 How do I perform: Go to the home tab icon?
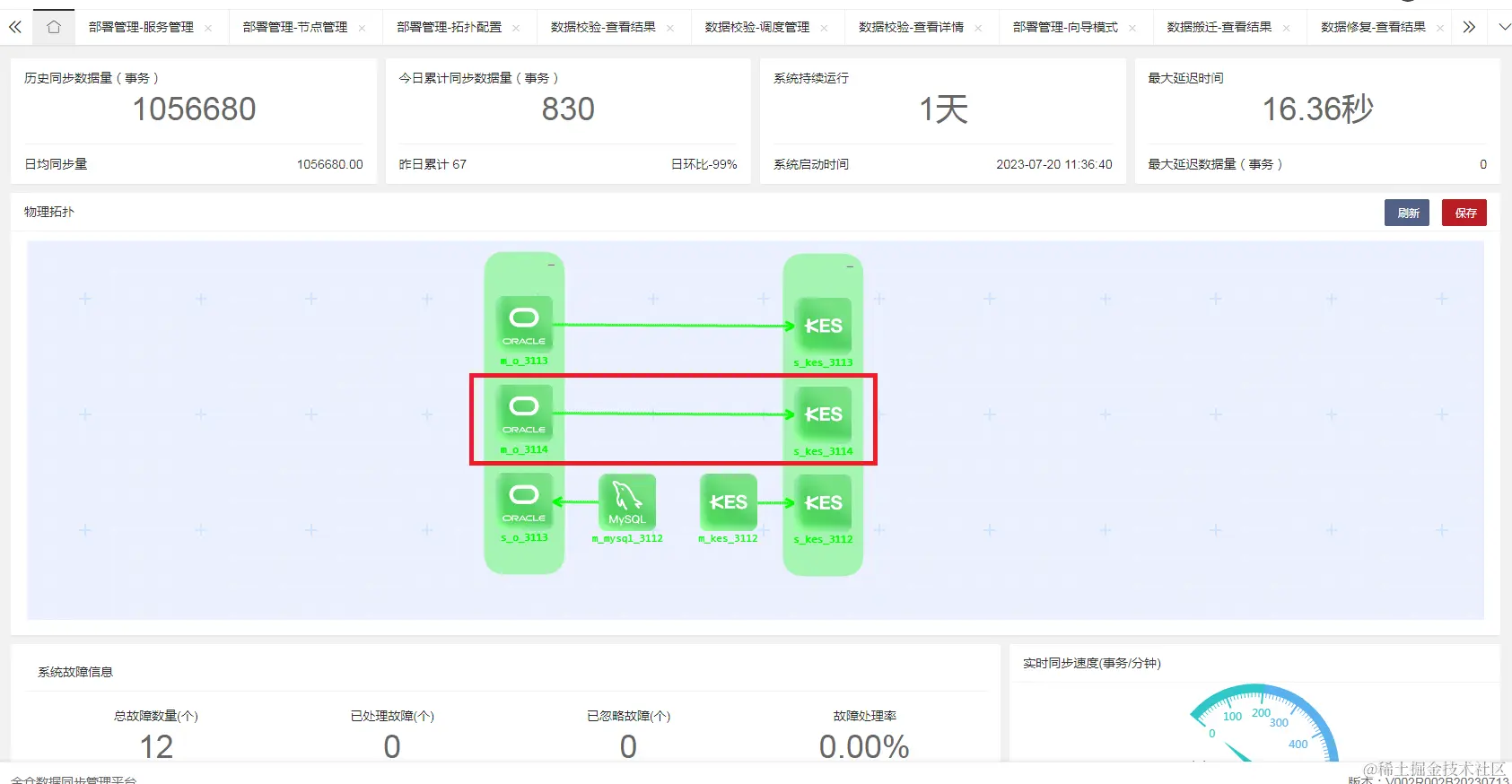coord(54,27)
